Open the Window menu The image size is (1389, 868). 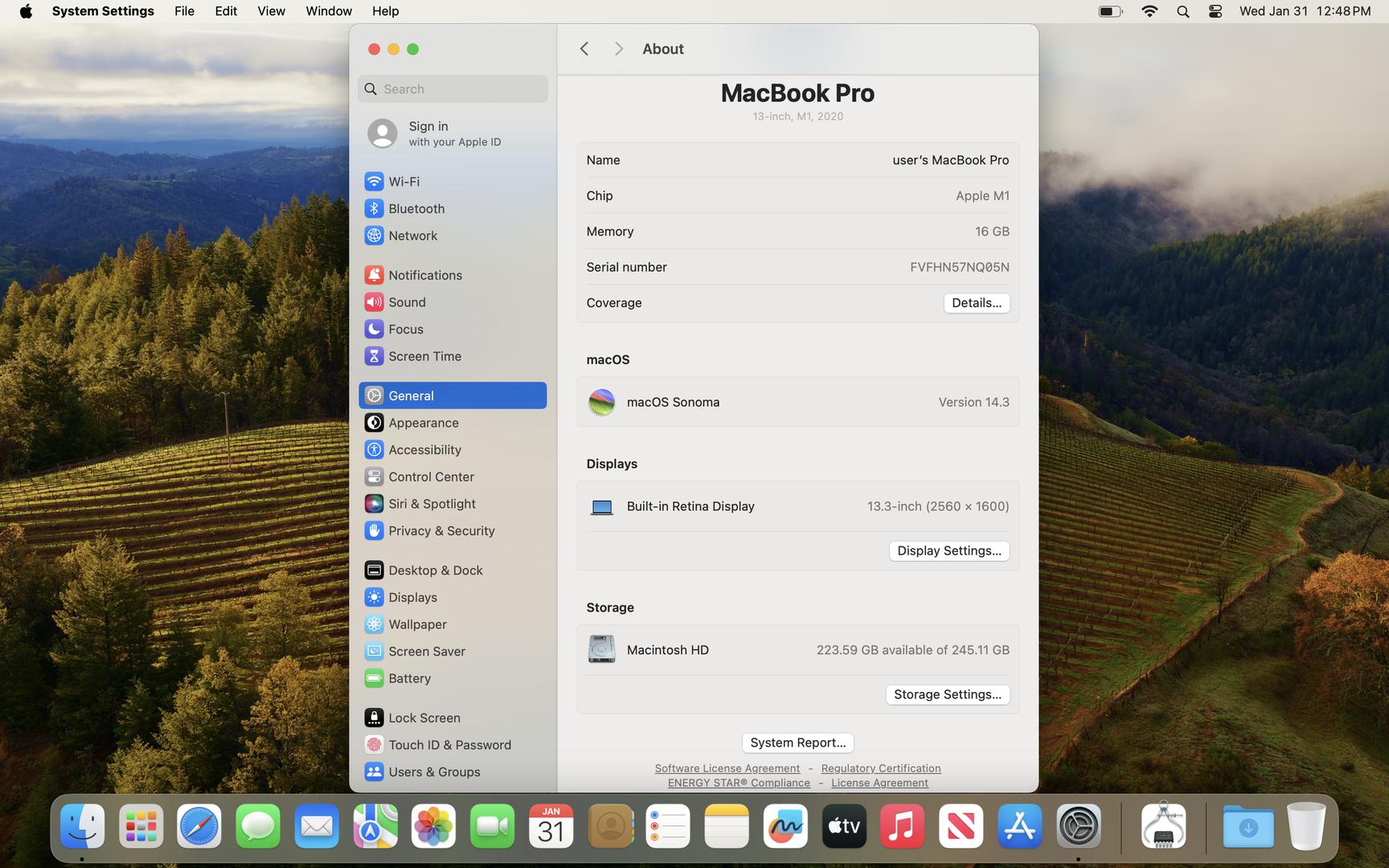[329, 11]
